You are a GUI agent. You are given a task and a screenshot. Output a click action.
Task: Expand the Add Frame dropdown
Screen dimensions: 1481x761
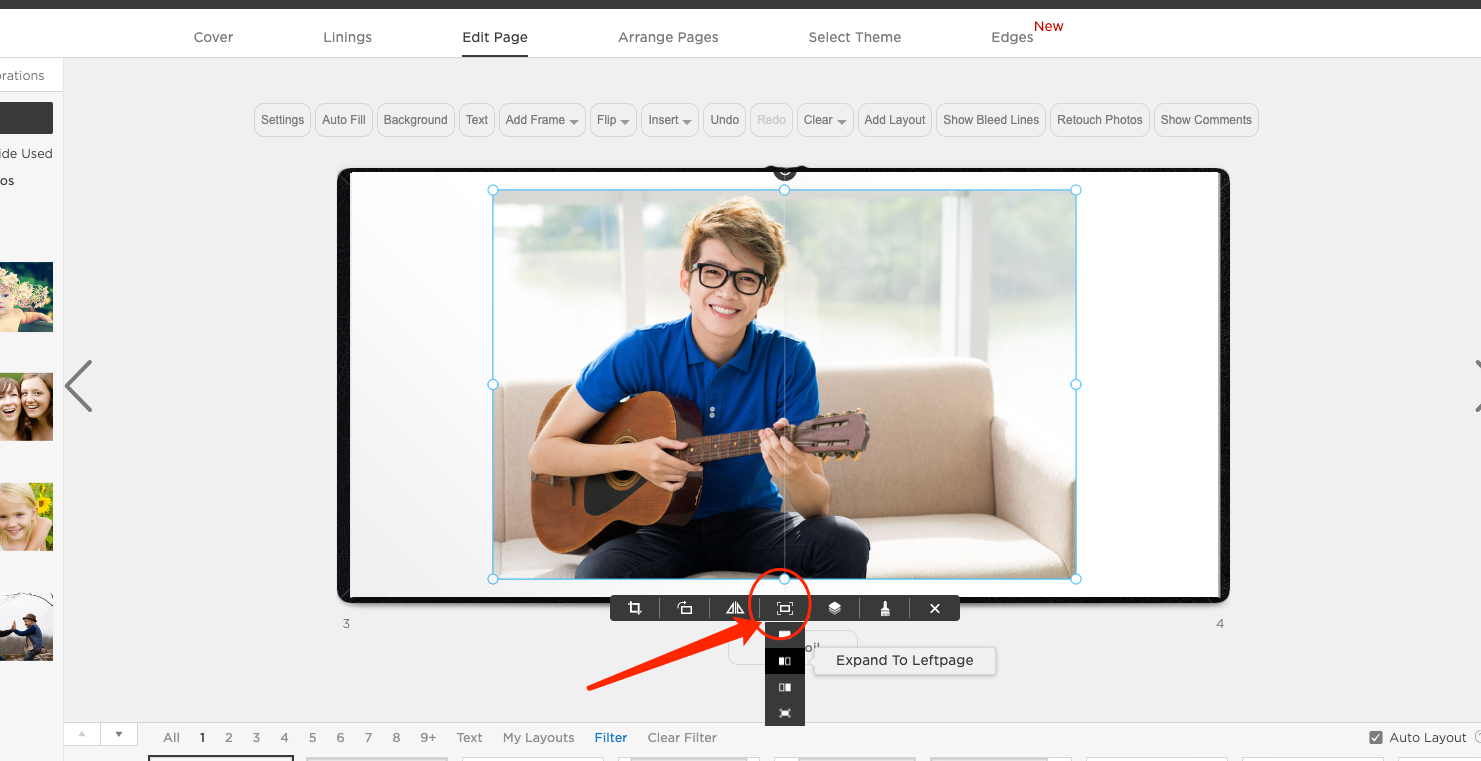click(x=542, y=120)
